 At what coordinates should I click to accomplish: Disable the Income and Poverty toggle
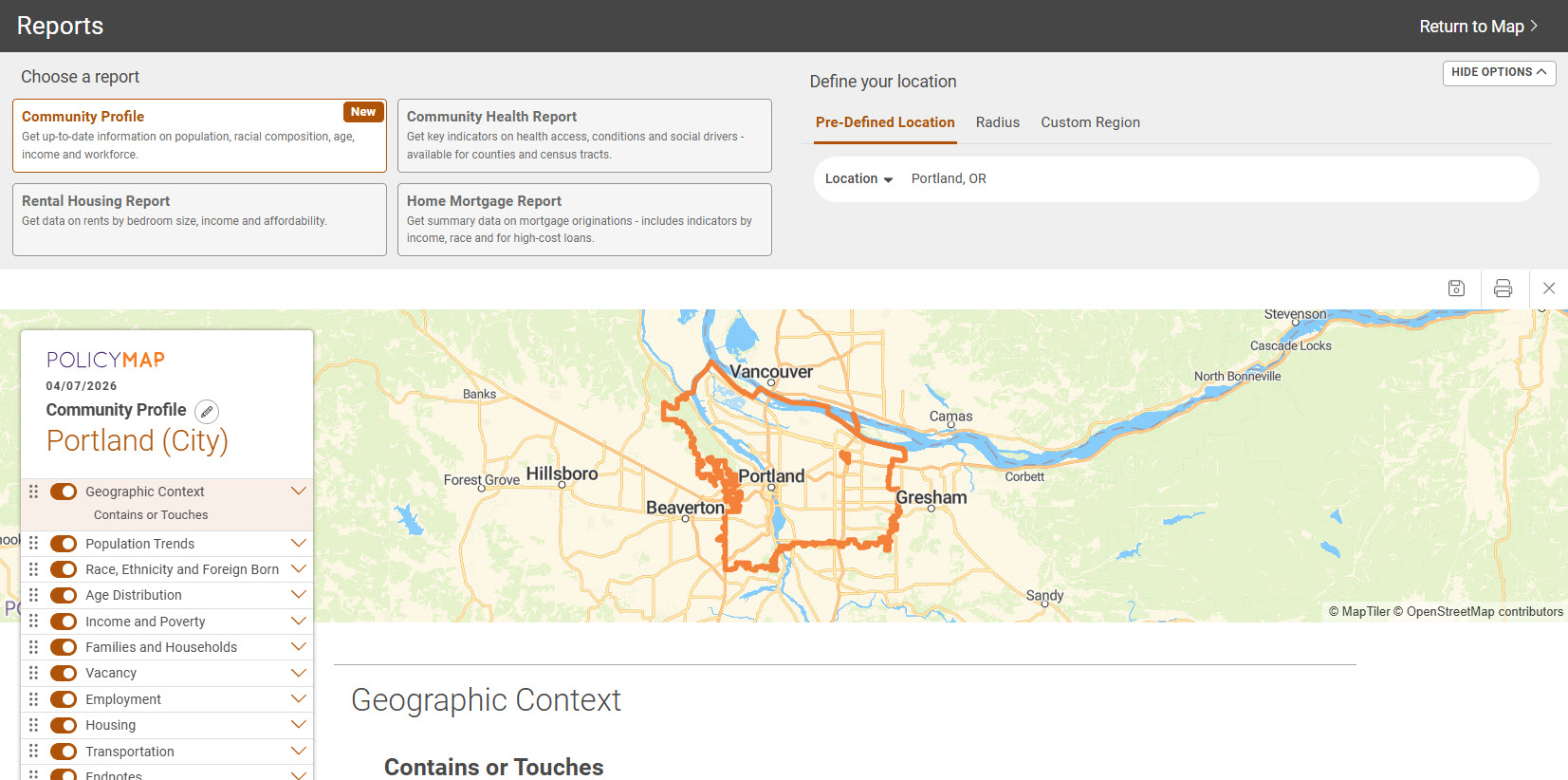coord(64,622)
